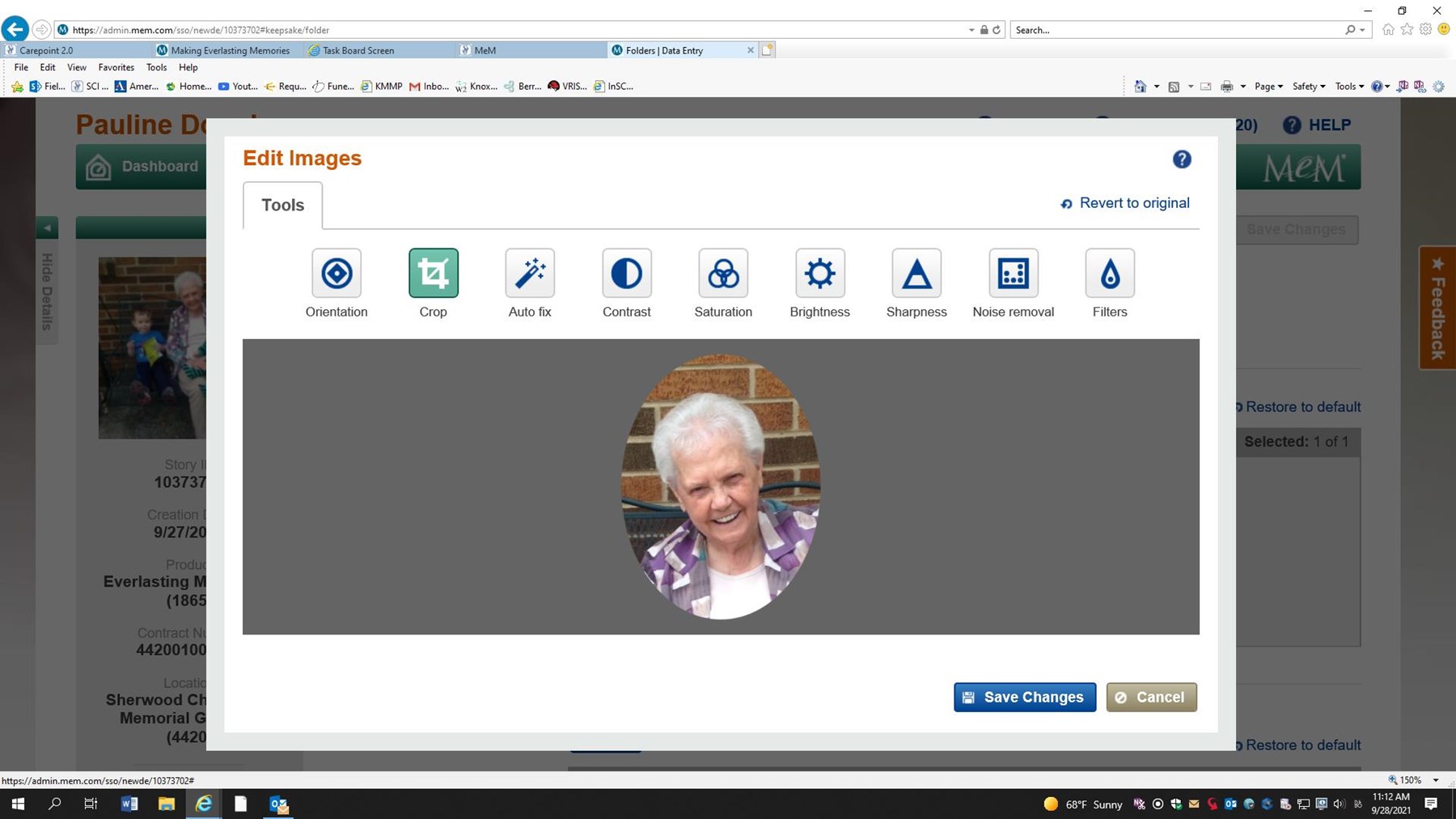Select the Saturation tool icon
This screenshot has width=1456, height=819.
click(x=723, y=274)
